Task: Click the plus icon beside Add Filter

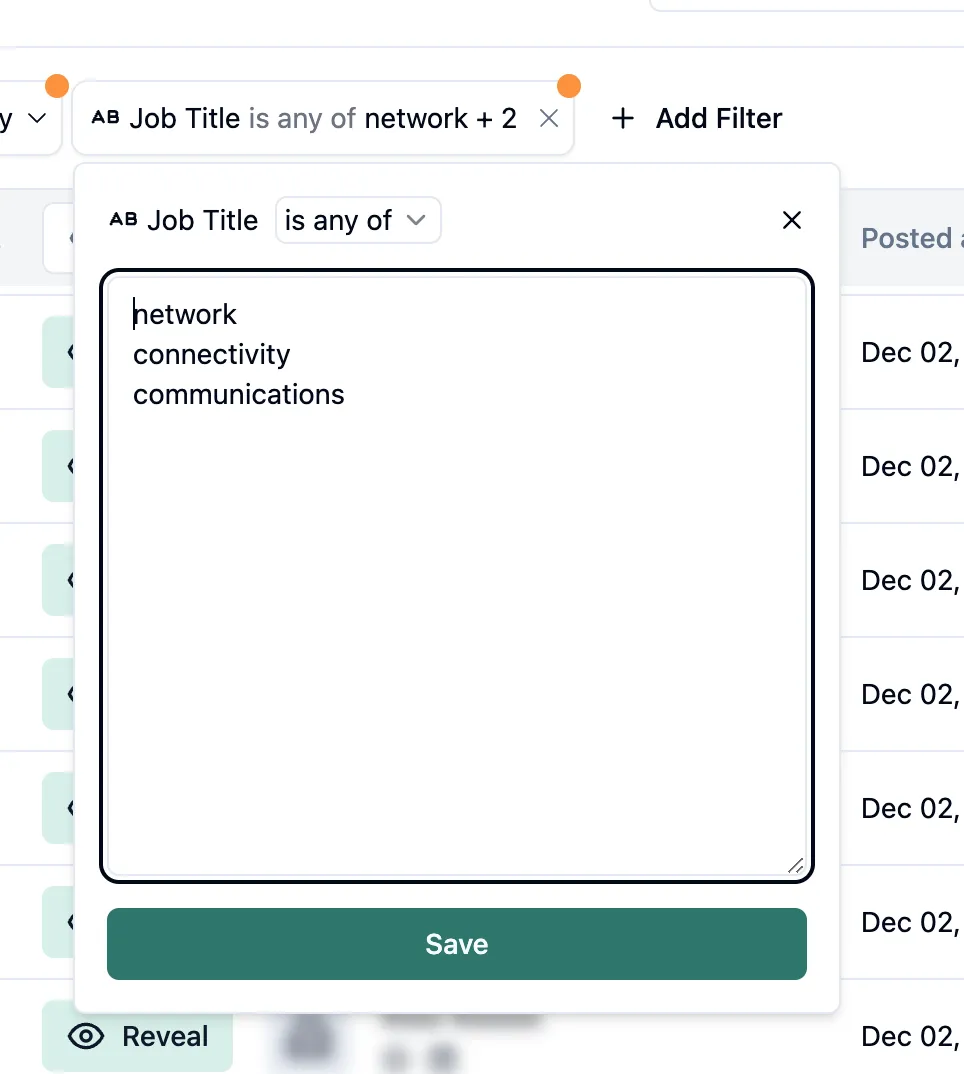Action: (623, 119)
